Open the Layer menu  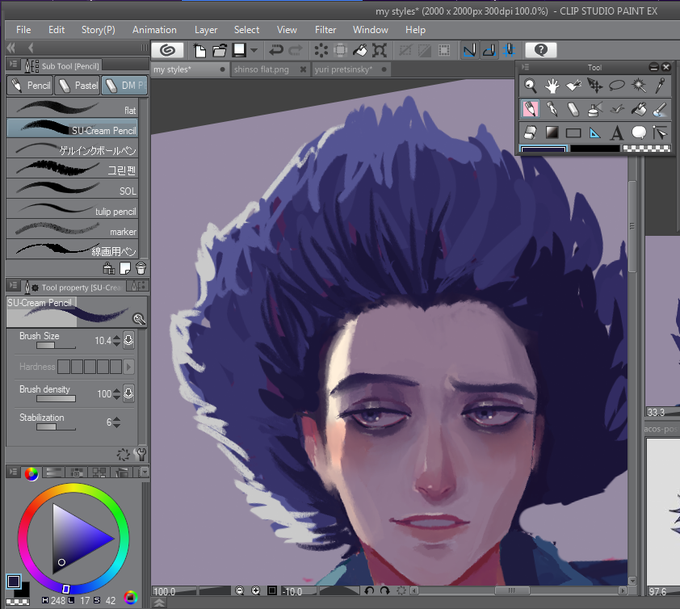[x=206, y=30]
